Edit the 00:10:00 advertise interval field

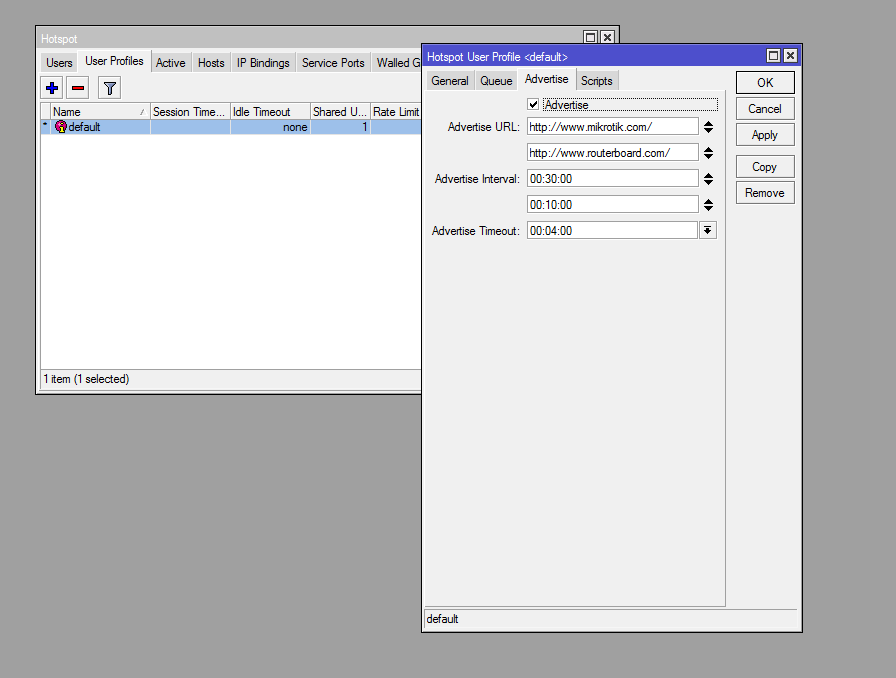click(x=613, y=205)
